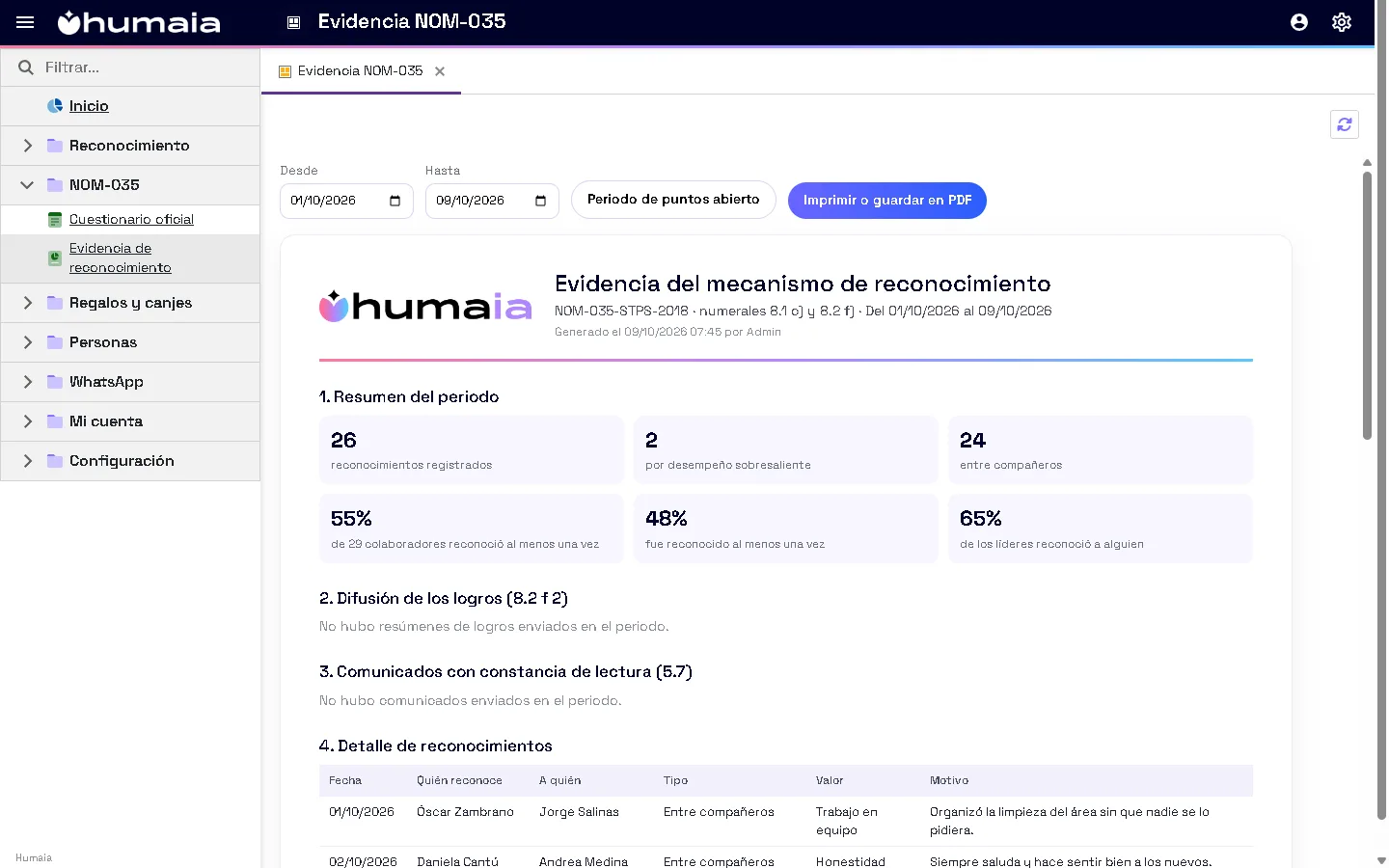Click the Evidencia de reconocimiento icon

[55, 258]
